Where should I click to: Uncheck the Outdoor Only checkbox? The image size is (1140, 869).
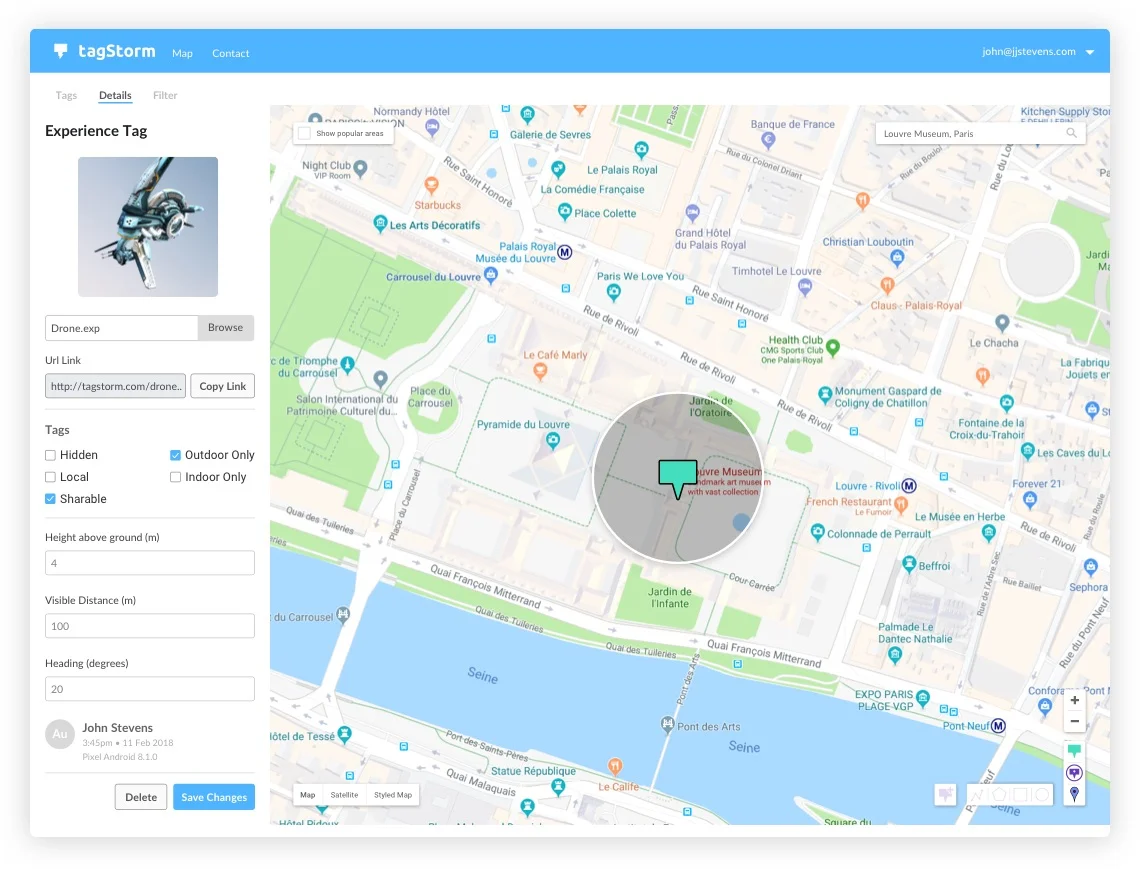click(x=175, y=455)
